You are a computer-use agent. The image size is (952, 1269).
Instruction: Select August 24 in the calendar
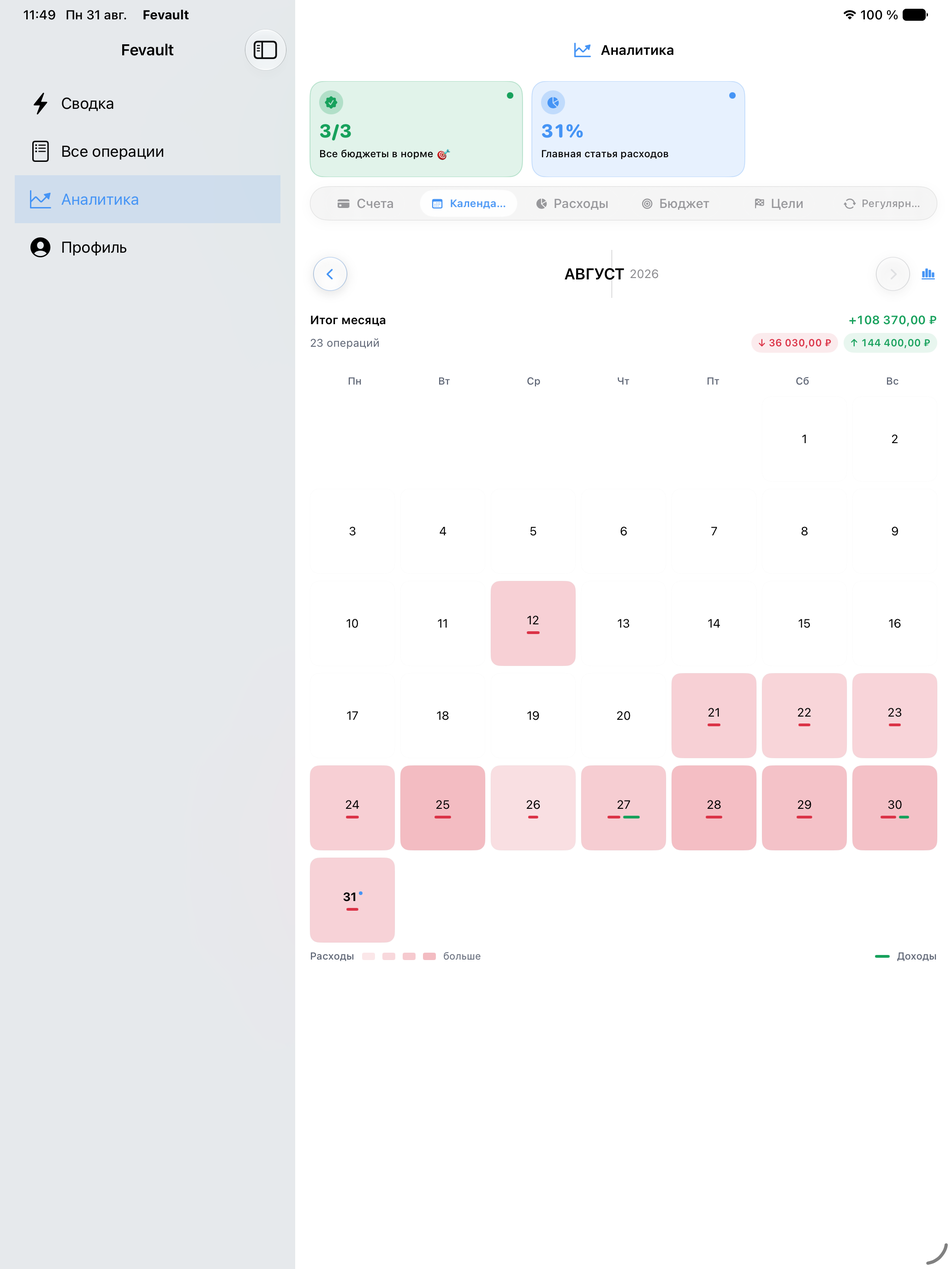pos(352,808)
